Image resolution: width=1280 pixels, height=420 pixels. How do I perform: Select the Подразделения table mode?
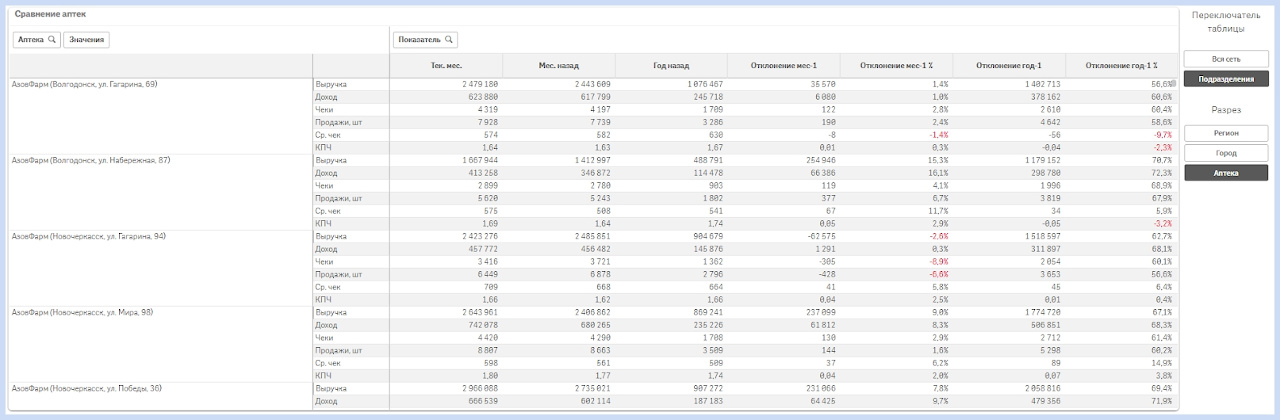tap(1225, 79)
